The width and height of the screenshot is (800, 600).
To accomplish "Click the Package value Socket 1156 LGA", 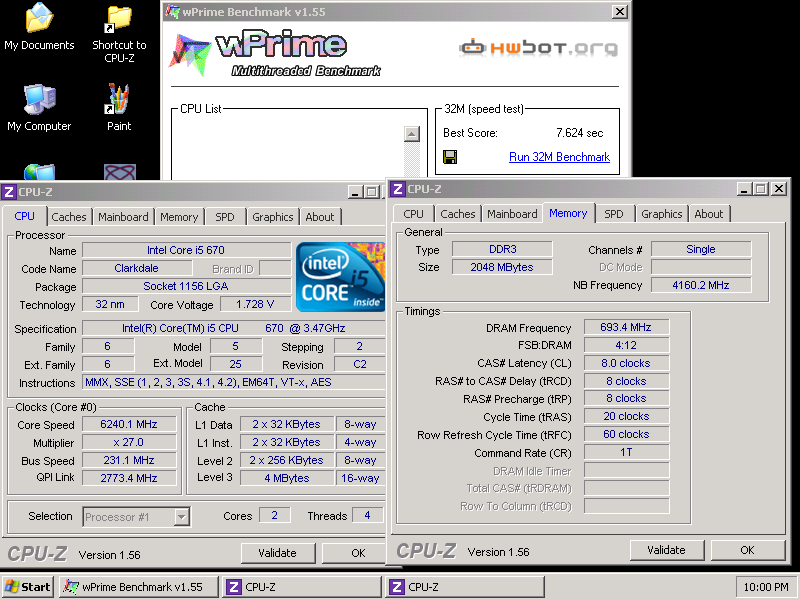I will pyautogui.click(x=186, y=286).
